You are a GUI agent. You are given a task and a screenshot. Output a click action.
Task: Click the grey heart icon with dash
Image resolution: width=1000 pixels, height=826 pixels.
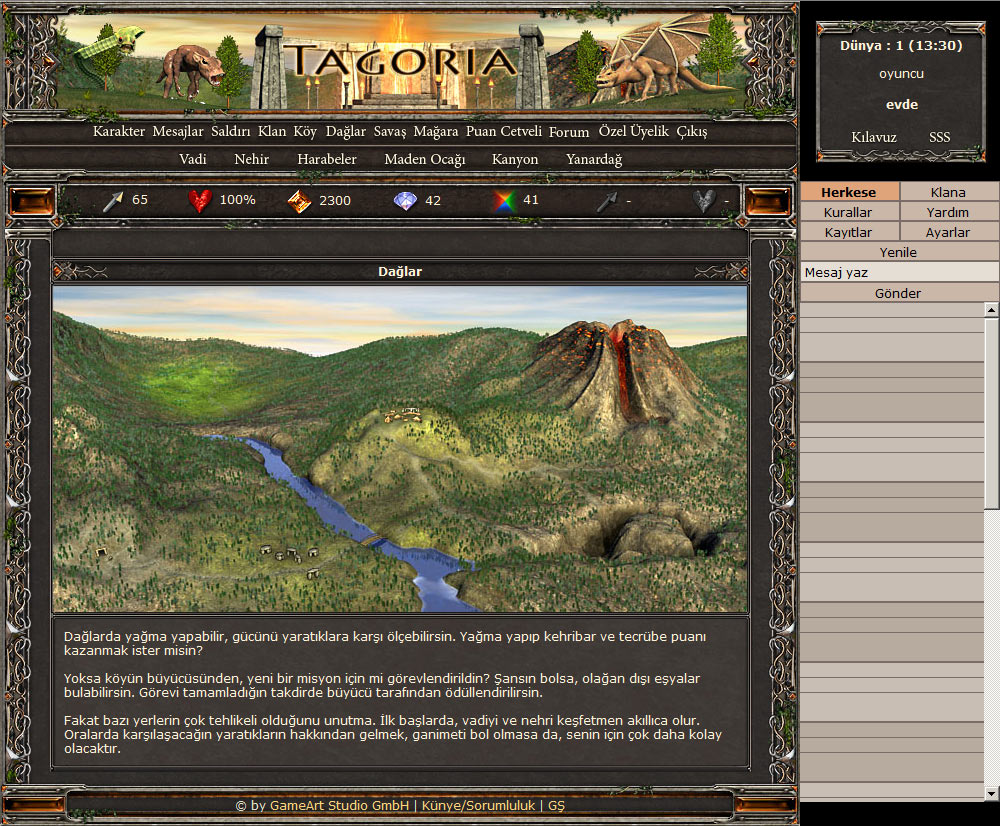tap(704, 201)
